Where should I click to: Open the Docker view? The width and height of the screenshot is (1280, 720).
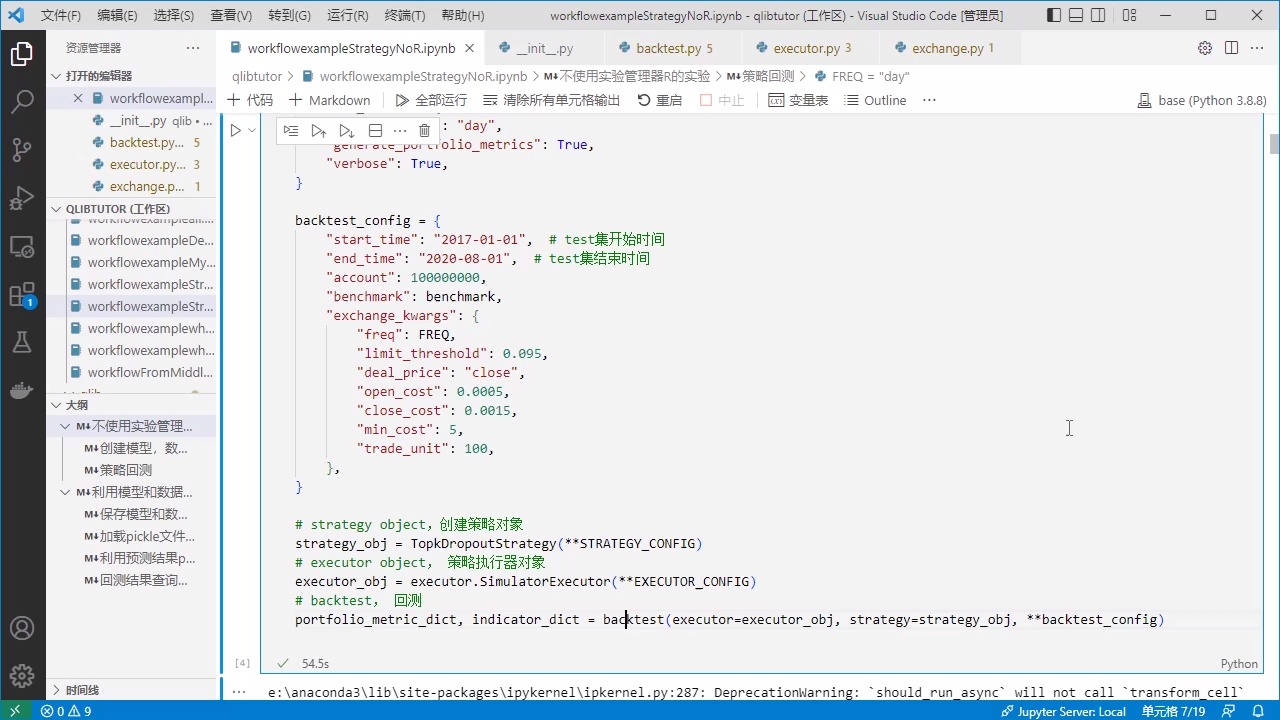coord(22,390)
